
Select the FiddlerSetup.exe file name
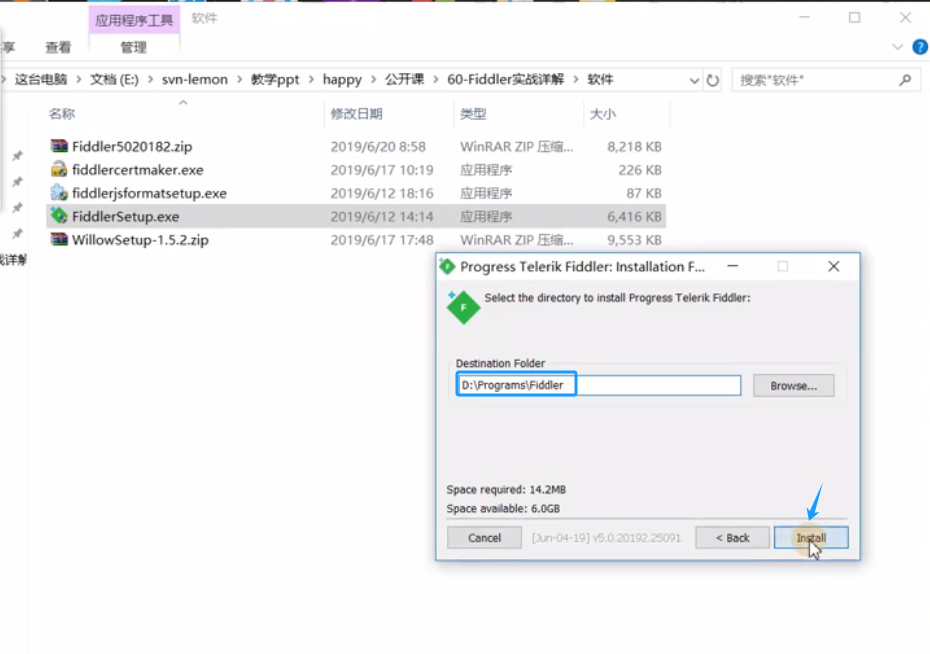tap(125, 216)
